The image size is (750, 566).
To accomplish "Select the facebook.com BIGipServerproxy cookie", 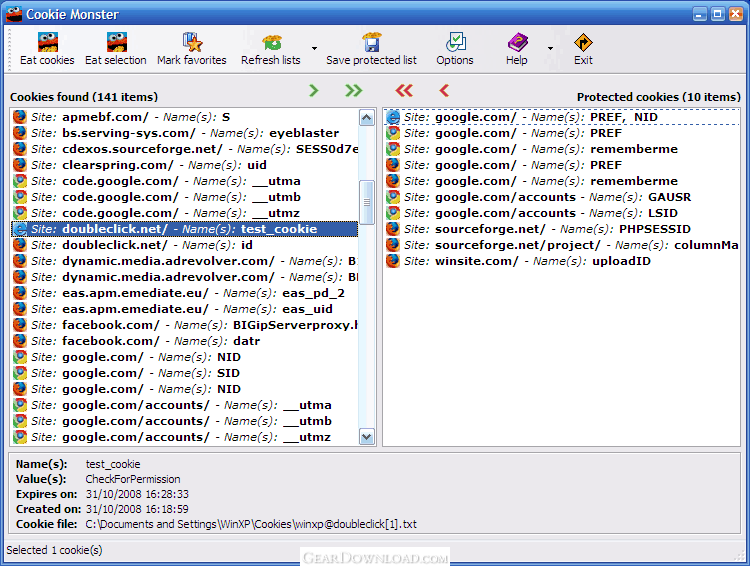I will pos(185,325).
